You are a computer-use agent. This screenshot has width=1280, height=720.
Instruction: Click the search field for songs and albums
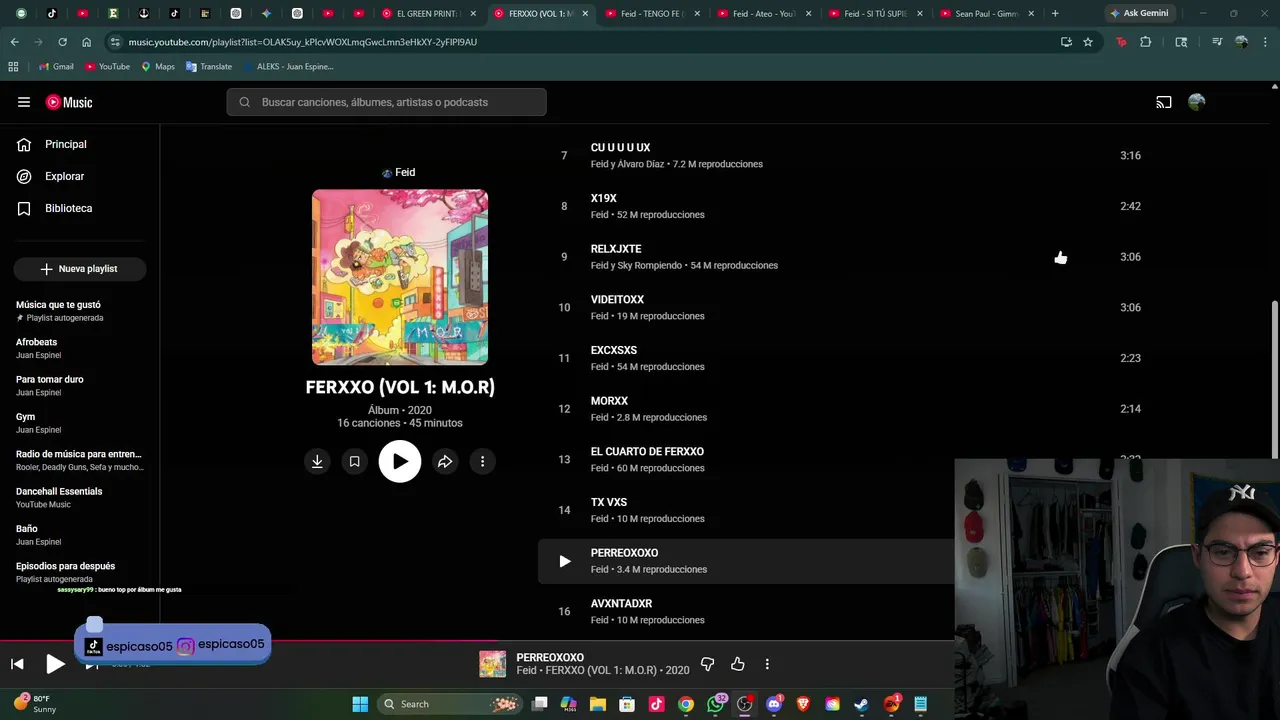pyautogui.click(x=386, y=102)
